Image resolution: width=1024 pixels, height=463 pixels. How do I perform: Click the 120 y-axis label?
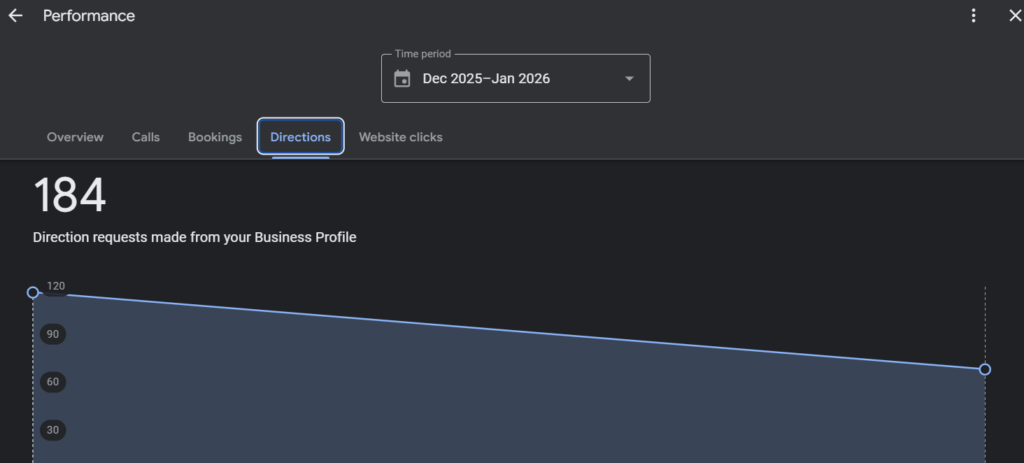56,286
